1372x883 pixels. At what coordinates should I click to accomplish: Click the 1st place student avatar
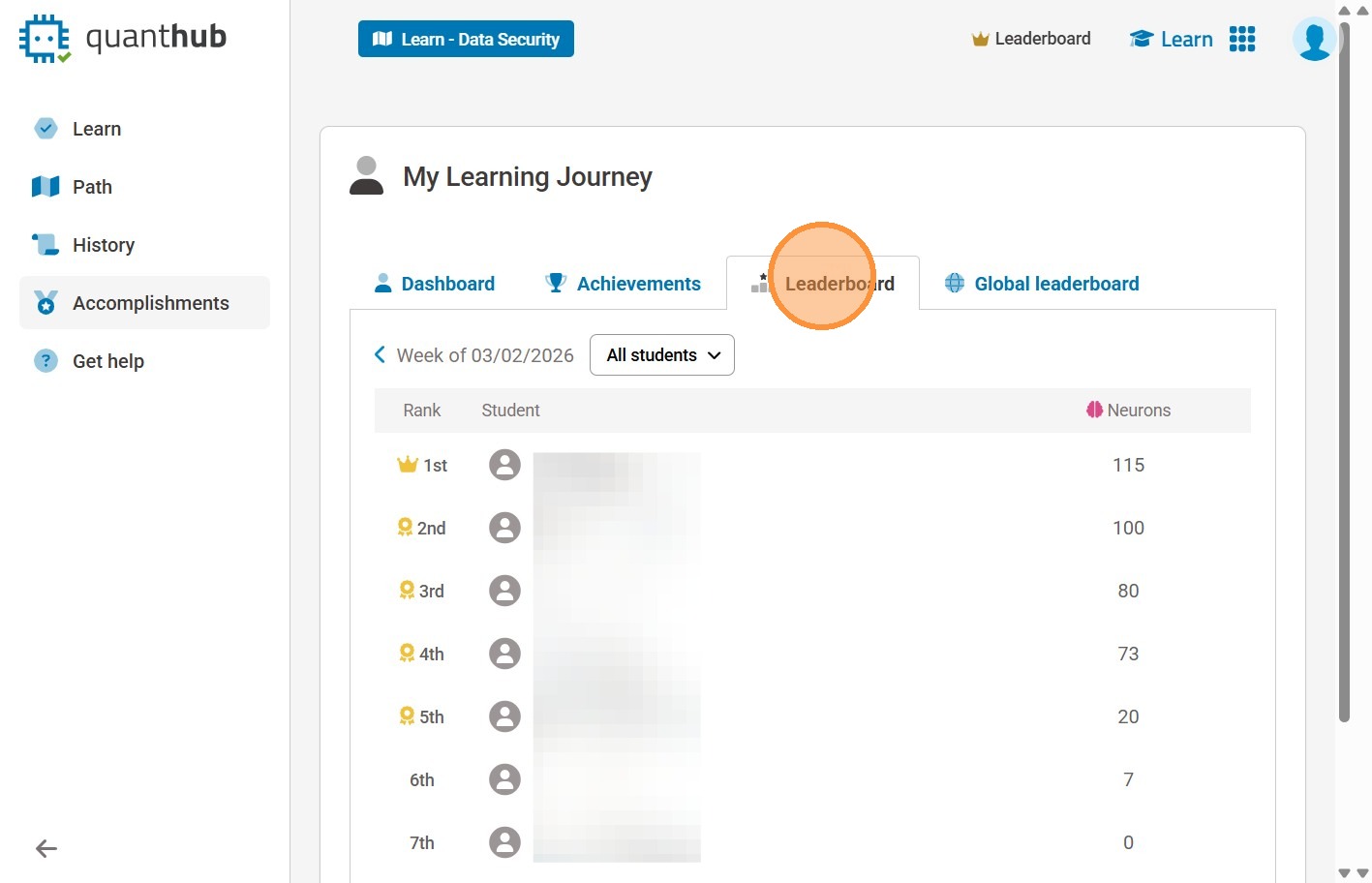(504, 465)
